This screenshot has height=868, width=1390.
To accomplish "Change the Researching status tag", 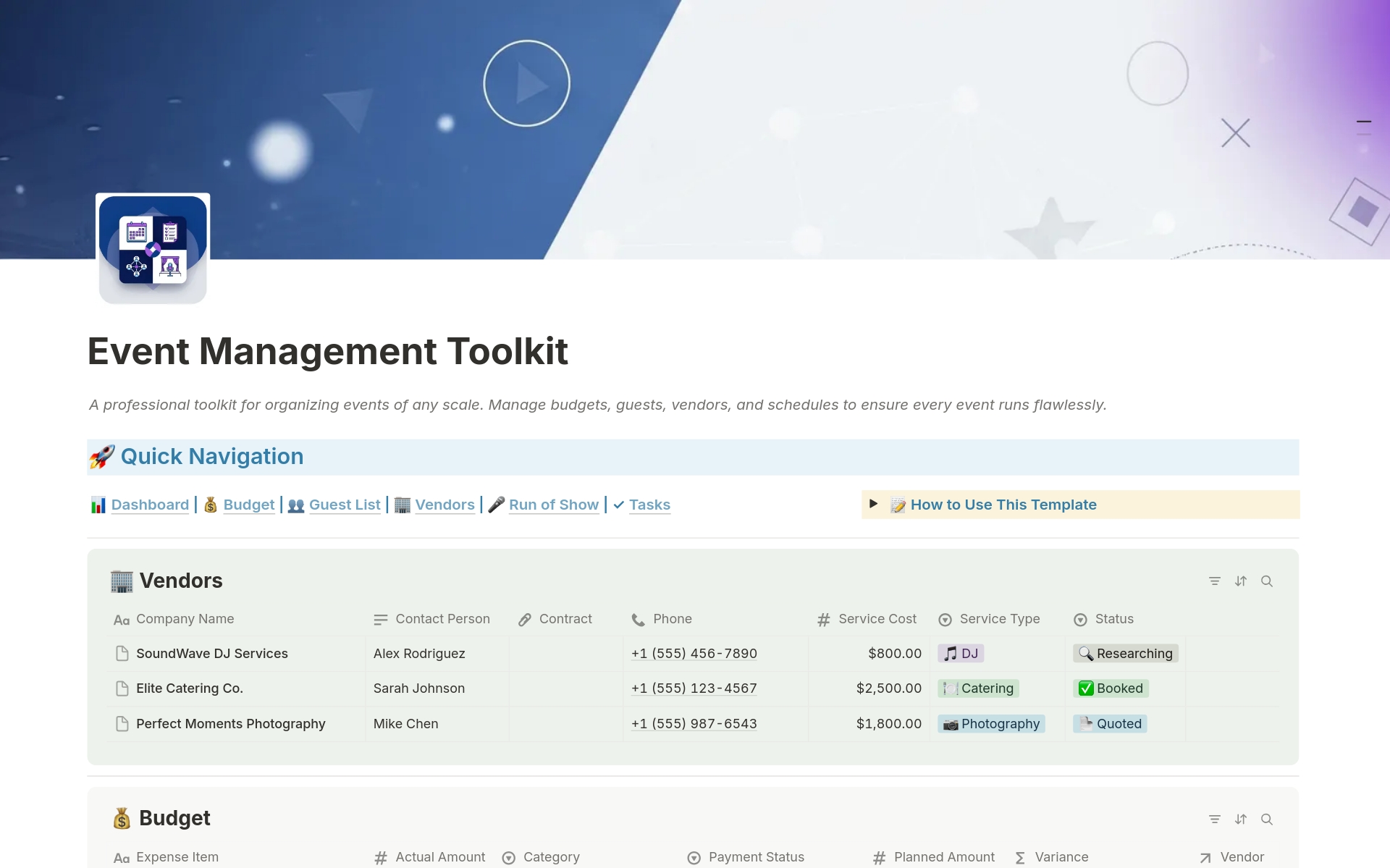I will coord(1126,654).
